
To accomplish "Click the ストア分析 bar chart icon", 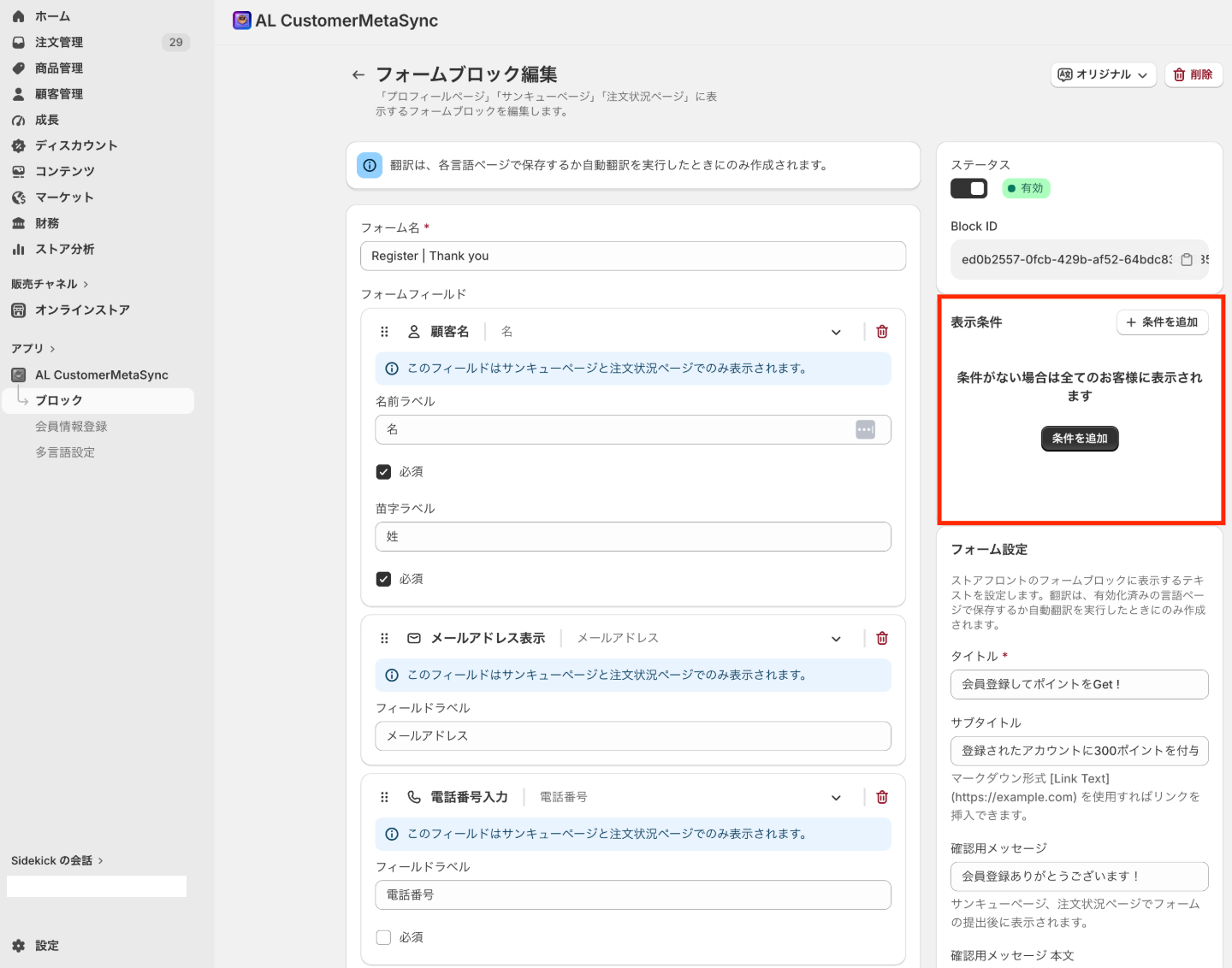I will 19,250.
